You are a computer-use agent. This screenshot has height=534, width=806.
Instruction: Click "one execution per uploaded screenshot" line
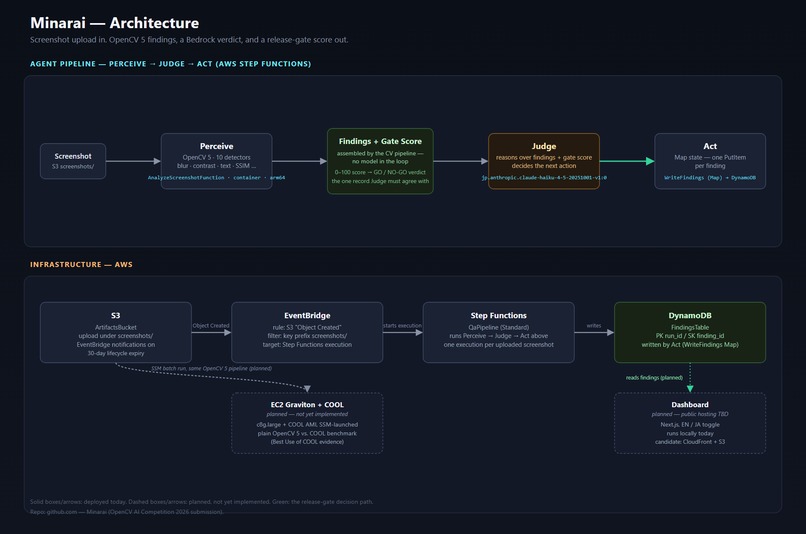point(499,344)
